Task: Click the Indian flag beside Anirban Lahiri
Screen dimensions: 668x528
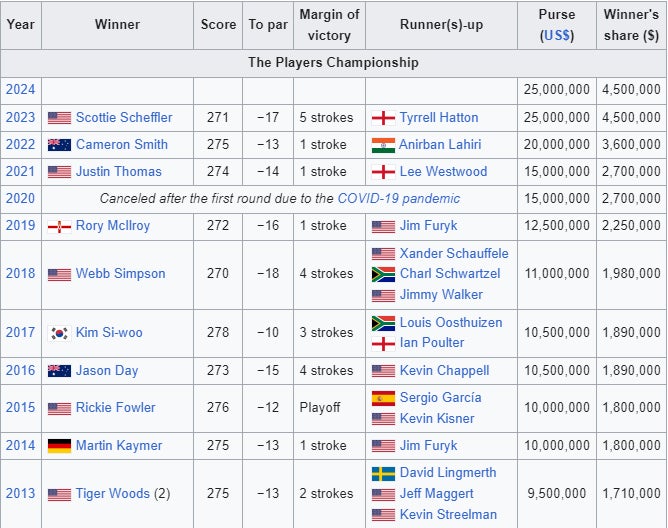Action: 383,144
